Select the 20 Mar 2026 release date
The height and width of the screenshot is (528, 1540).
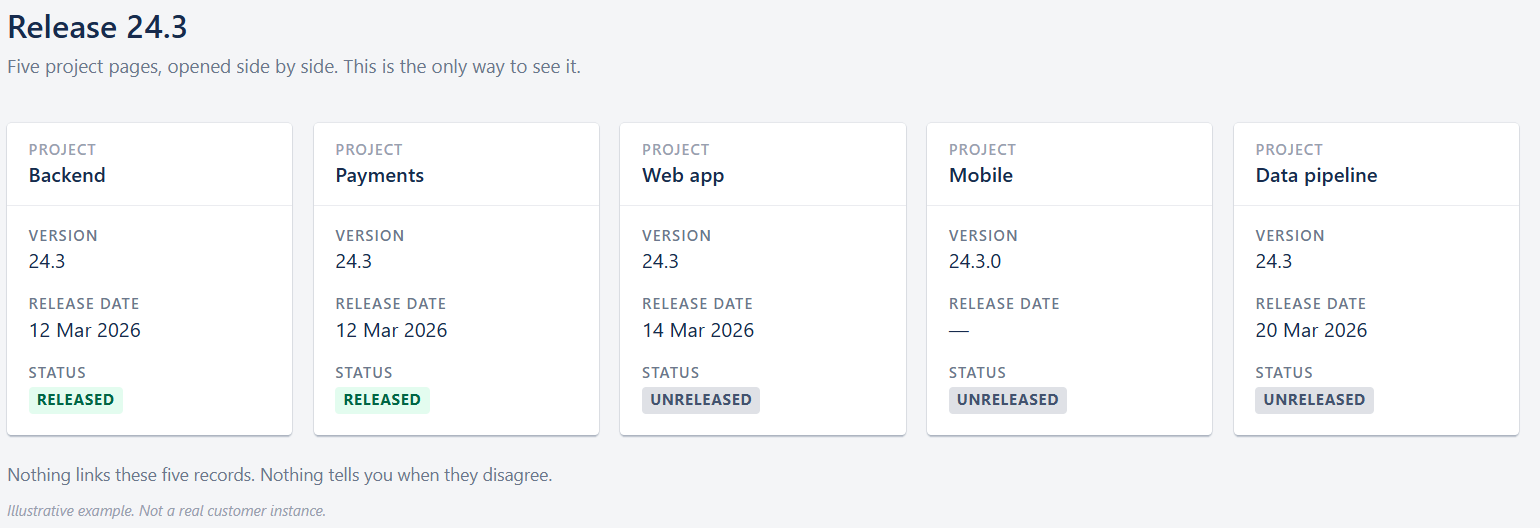tap(1311, 330)
